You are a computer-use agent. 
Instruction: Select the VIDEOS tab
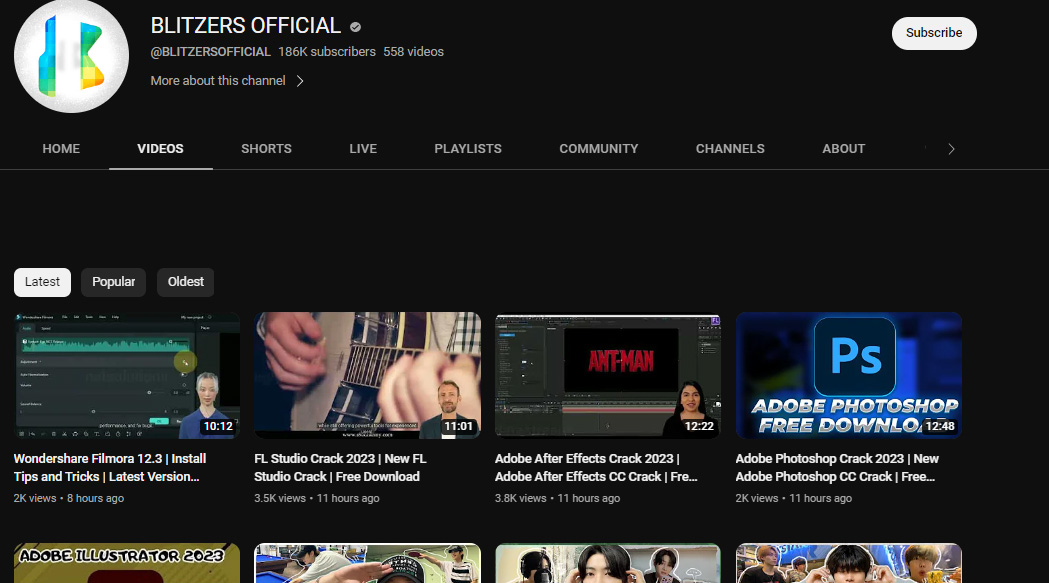[x=161, y=149]
